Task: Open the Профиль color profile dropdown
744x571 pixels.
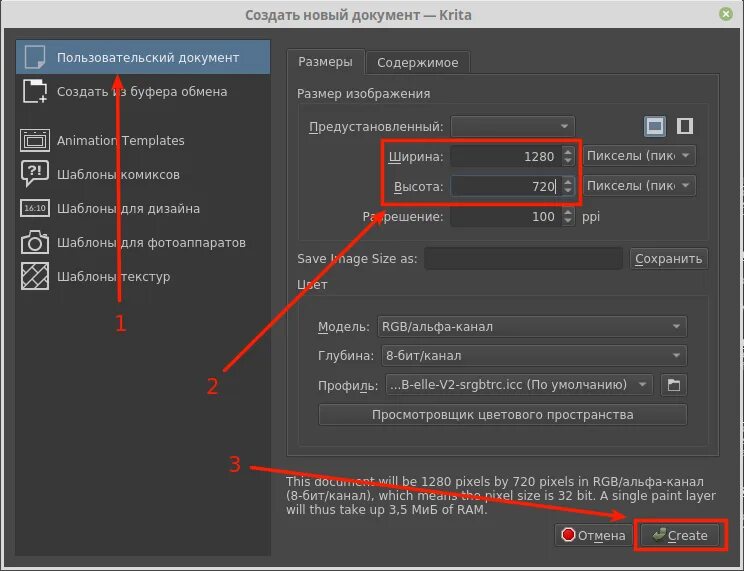Action: (519, 384)
